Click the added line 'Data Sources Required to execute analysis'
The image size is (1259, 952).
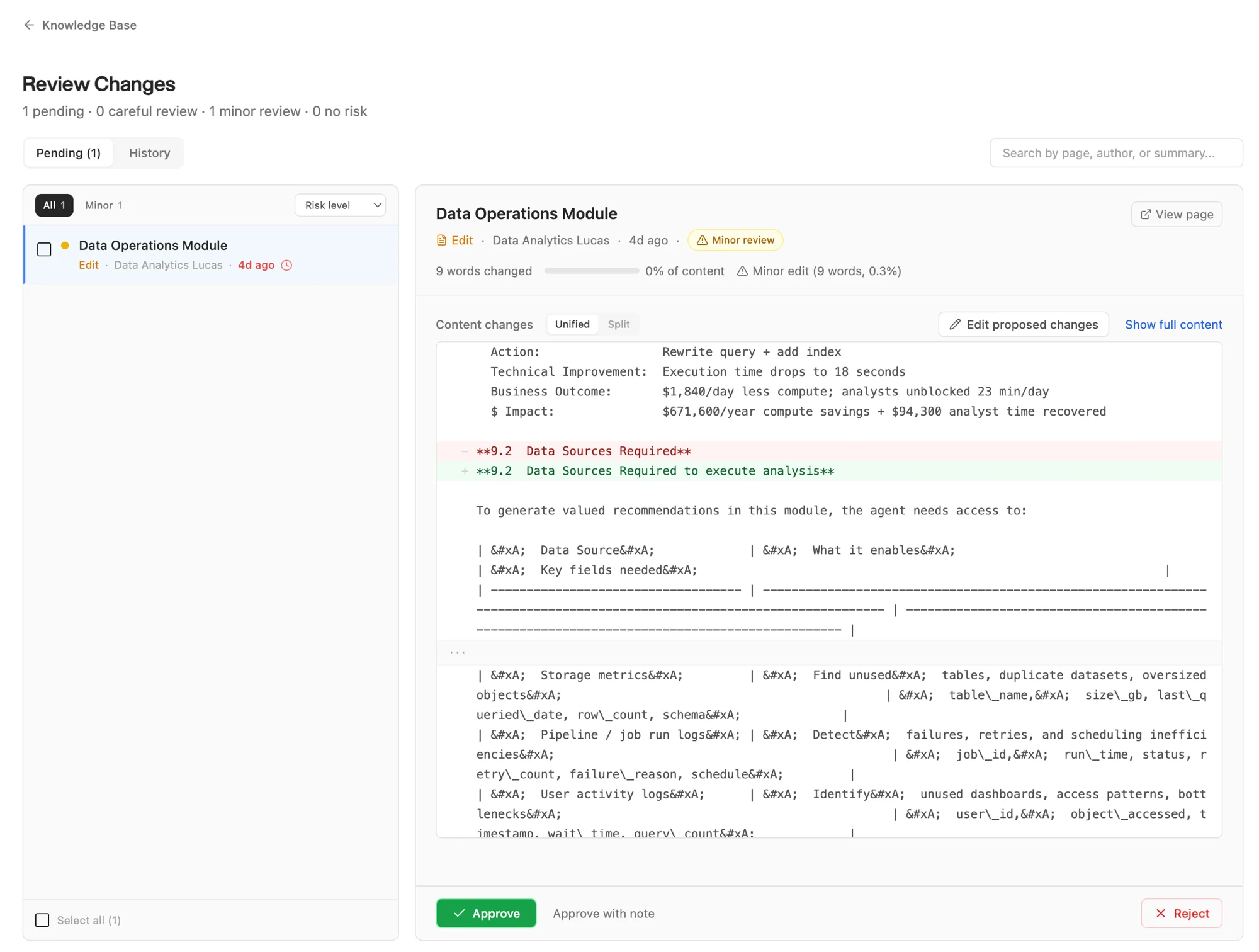tap(828, 471)
